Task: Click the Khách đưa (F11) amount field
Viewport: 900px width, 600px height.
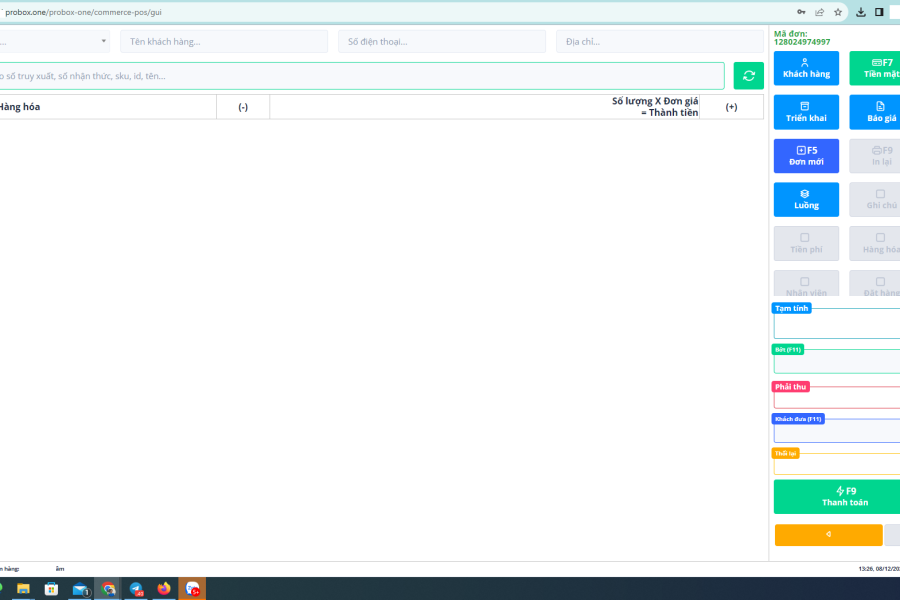Action: coord(838,432)
